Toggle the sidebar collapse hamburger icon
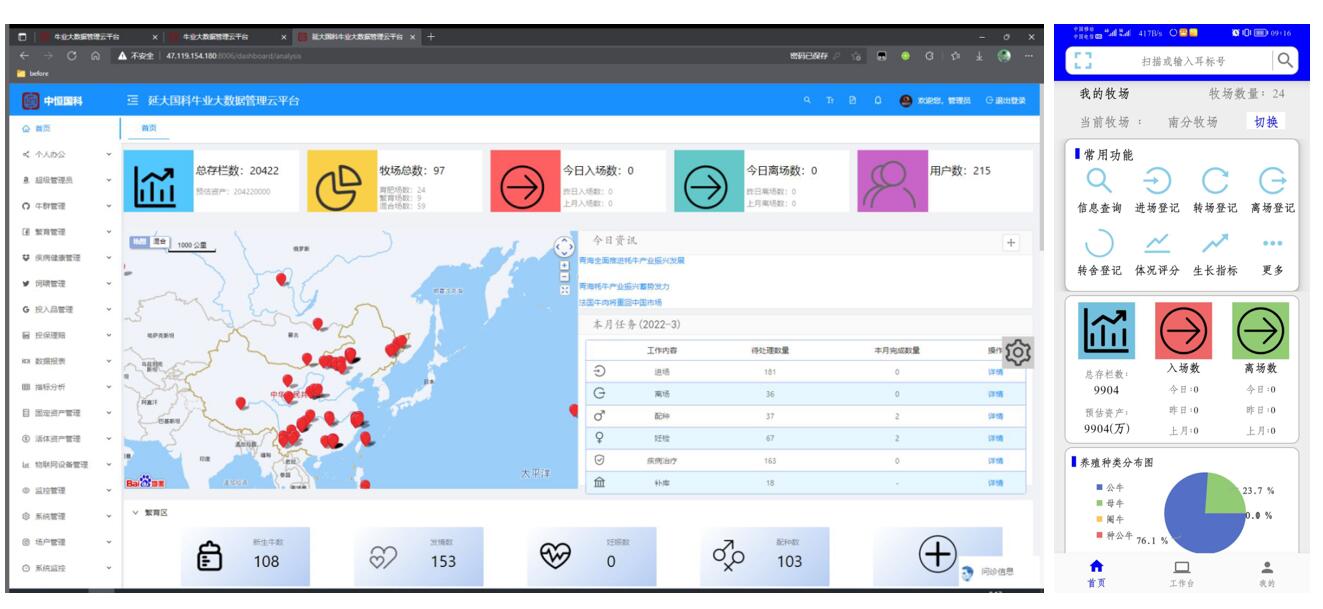Screen dimensions: 1323x609 click(132, 100)
